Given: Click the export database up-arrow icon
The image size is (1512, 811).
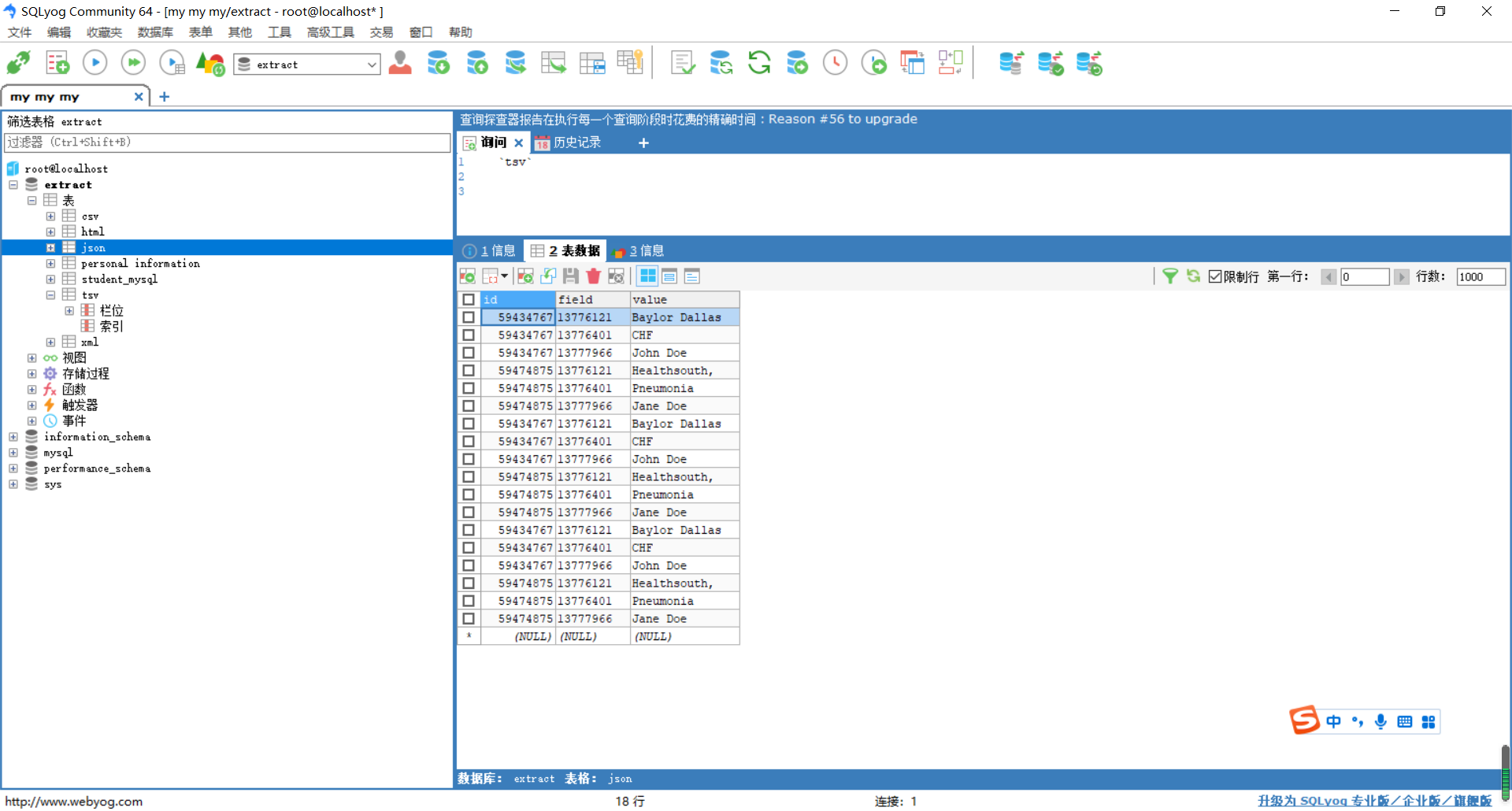Looking at the screenshot, I should point(477,63).
